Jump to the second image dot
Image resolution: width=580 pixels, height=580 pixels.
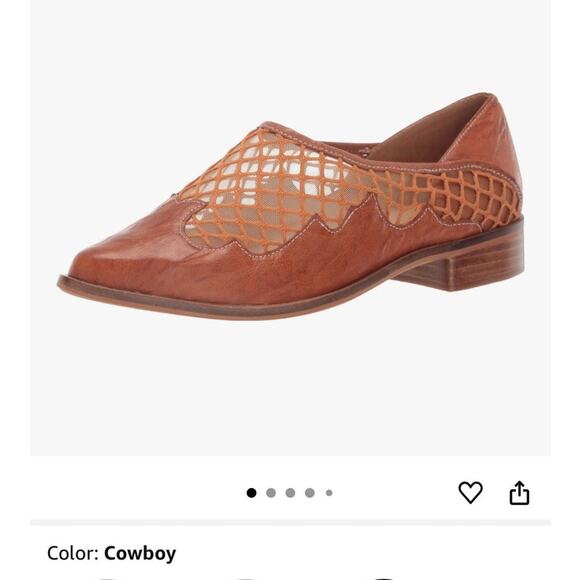271,493
